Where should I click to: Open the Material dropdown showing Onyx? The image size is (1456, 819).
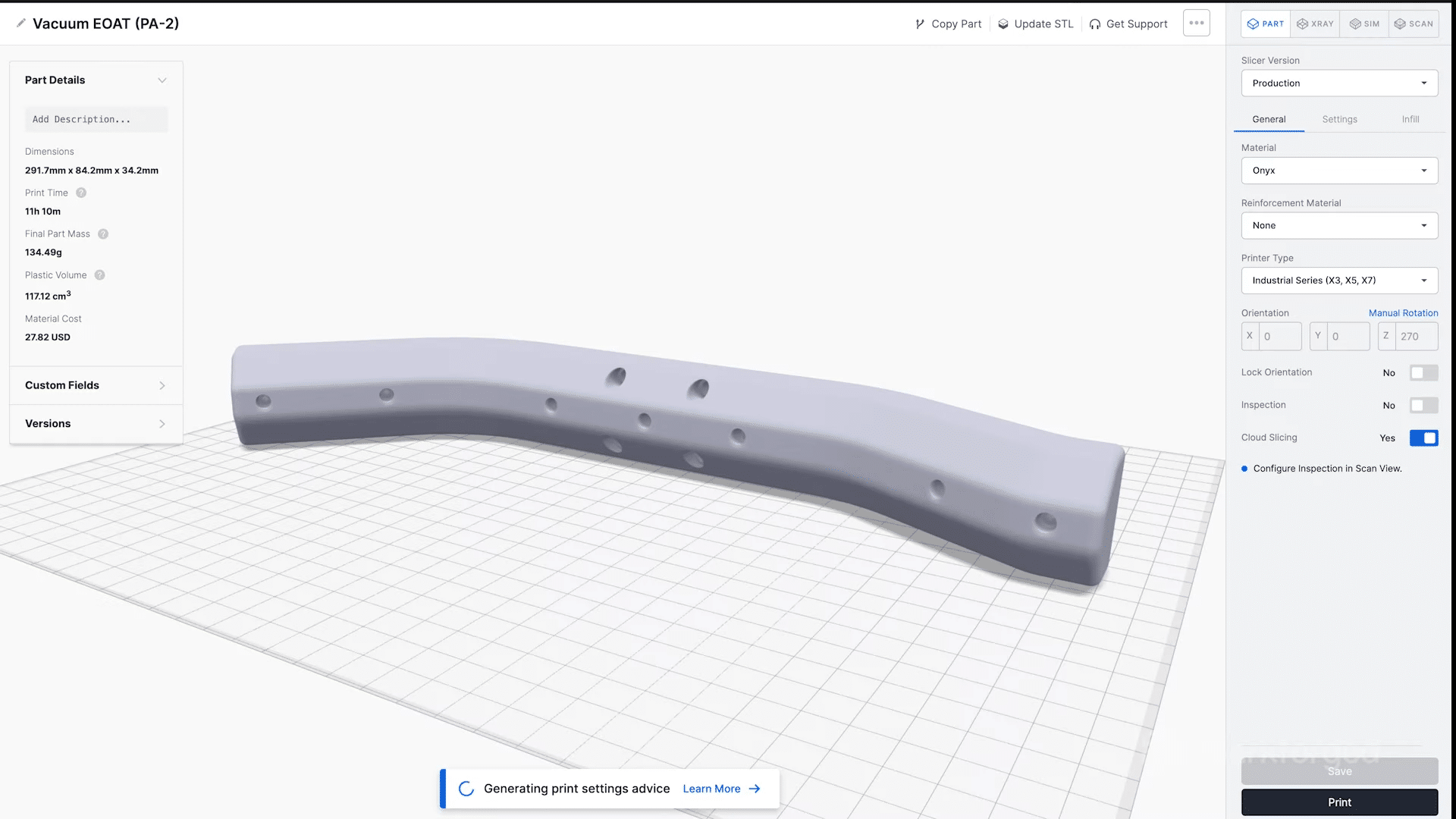click(x=1339, y=171)
